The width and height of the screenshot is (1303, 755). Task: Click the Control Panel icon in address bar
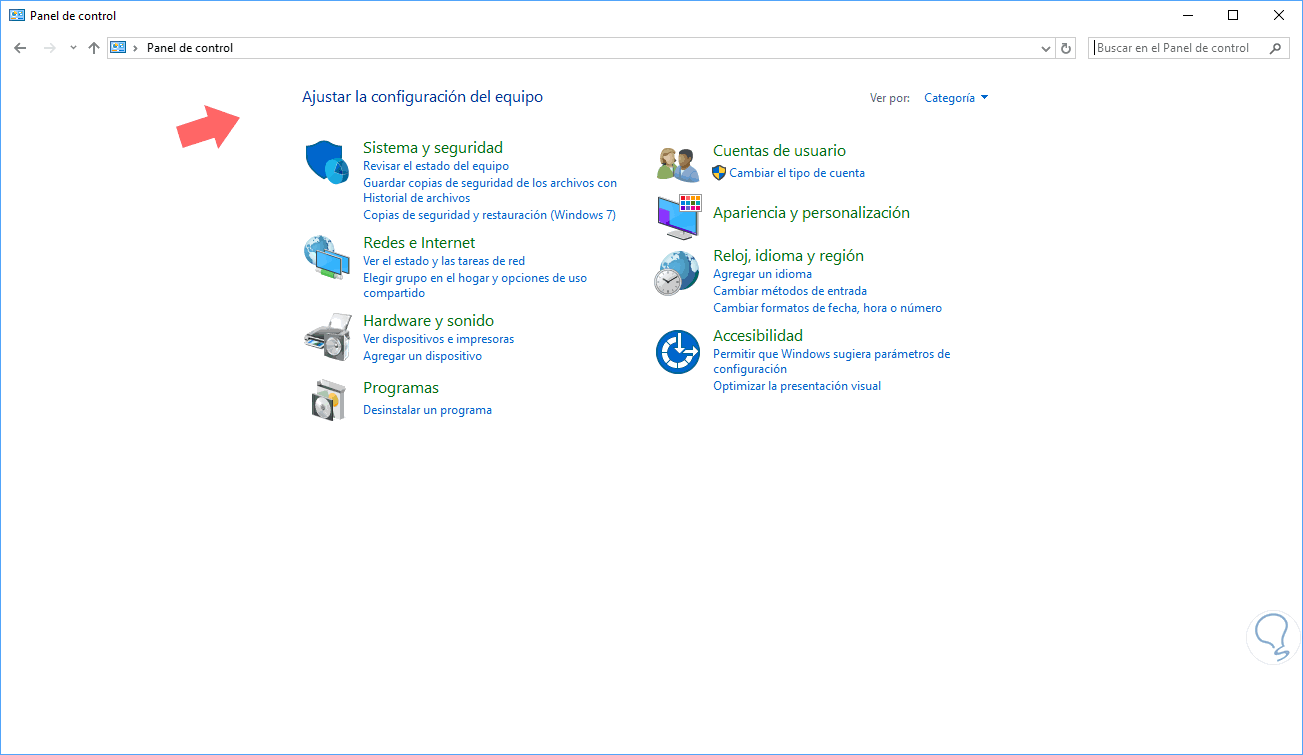[x=118, y=48]
